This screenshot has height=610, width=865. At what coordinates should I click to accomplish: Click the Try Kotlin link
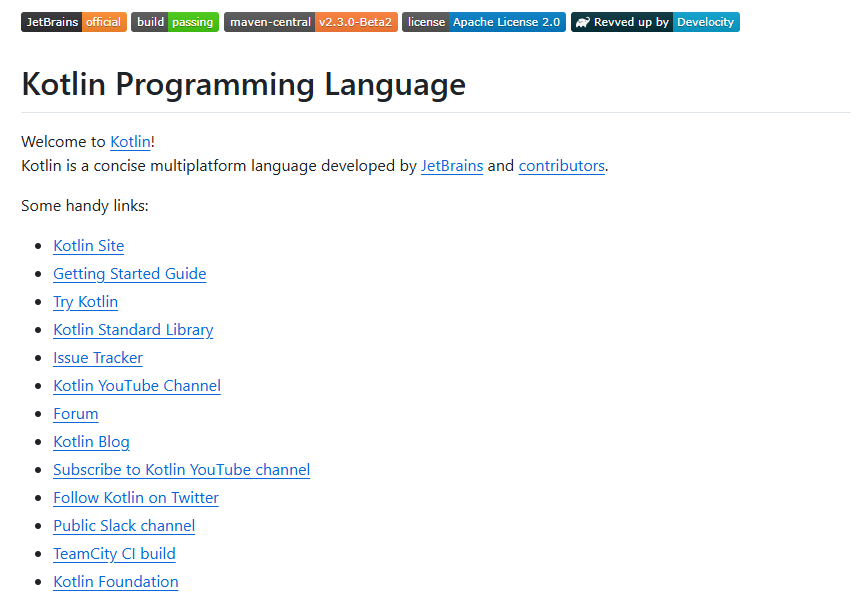[x=86, y=302]
